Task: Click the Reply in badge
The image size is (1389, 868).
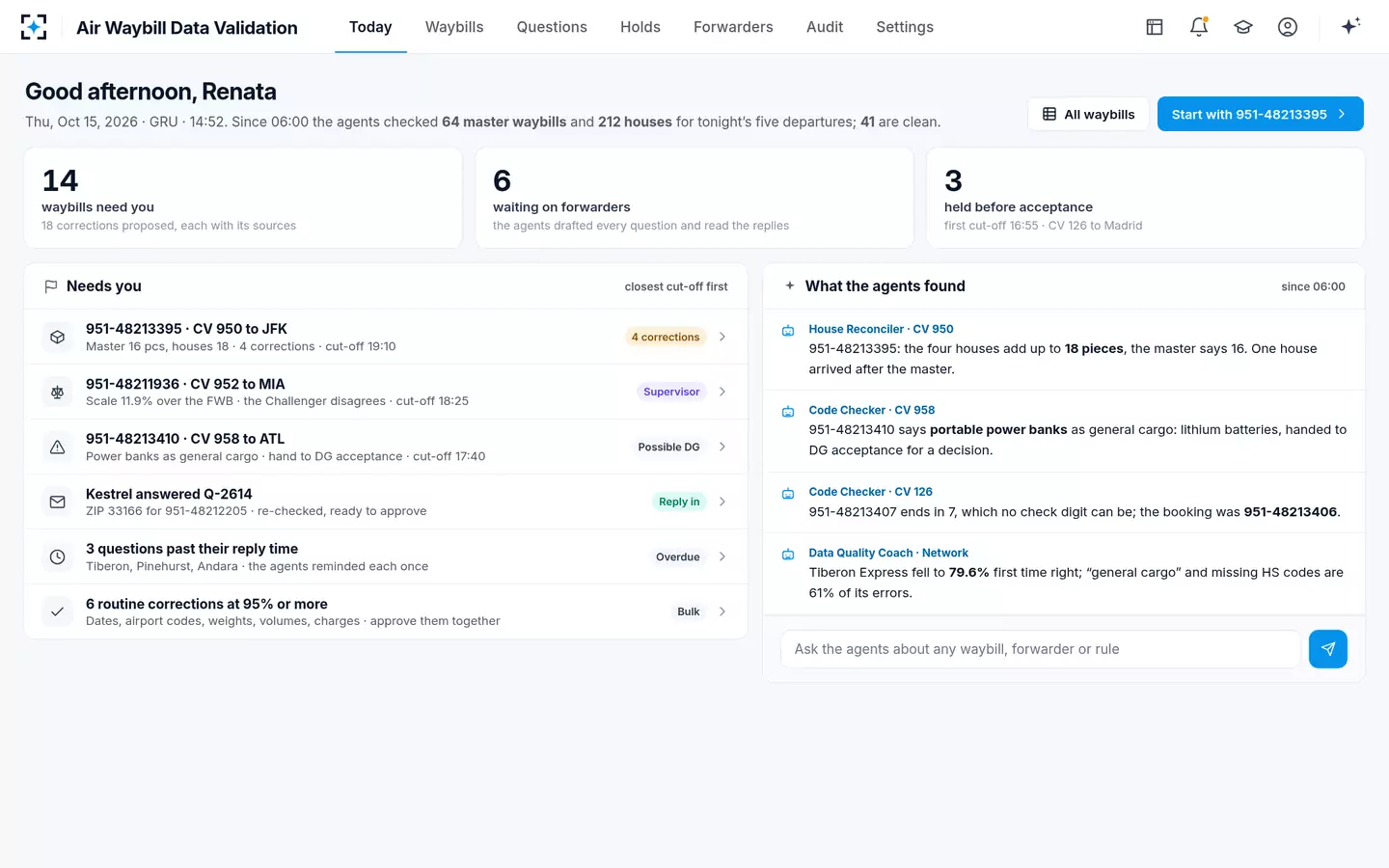Action: (x=679, y=502)
